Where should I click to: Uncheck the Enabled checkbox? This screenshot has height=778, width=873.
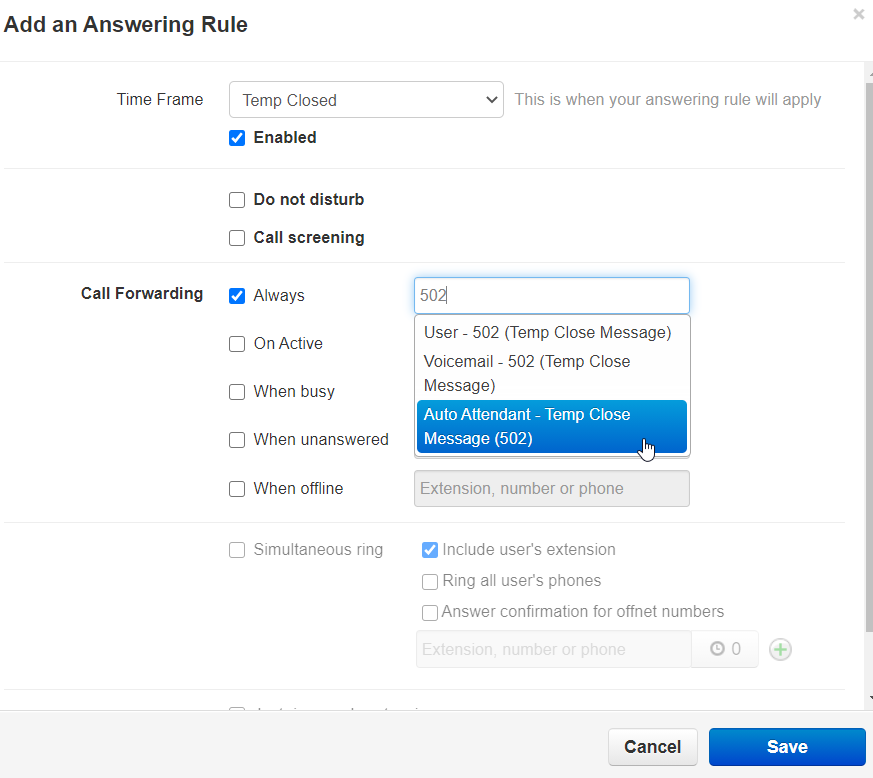click(237, 138)
